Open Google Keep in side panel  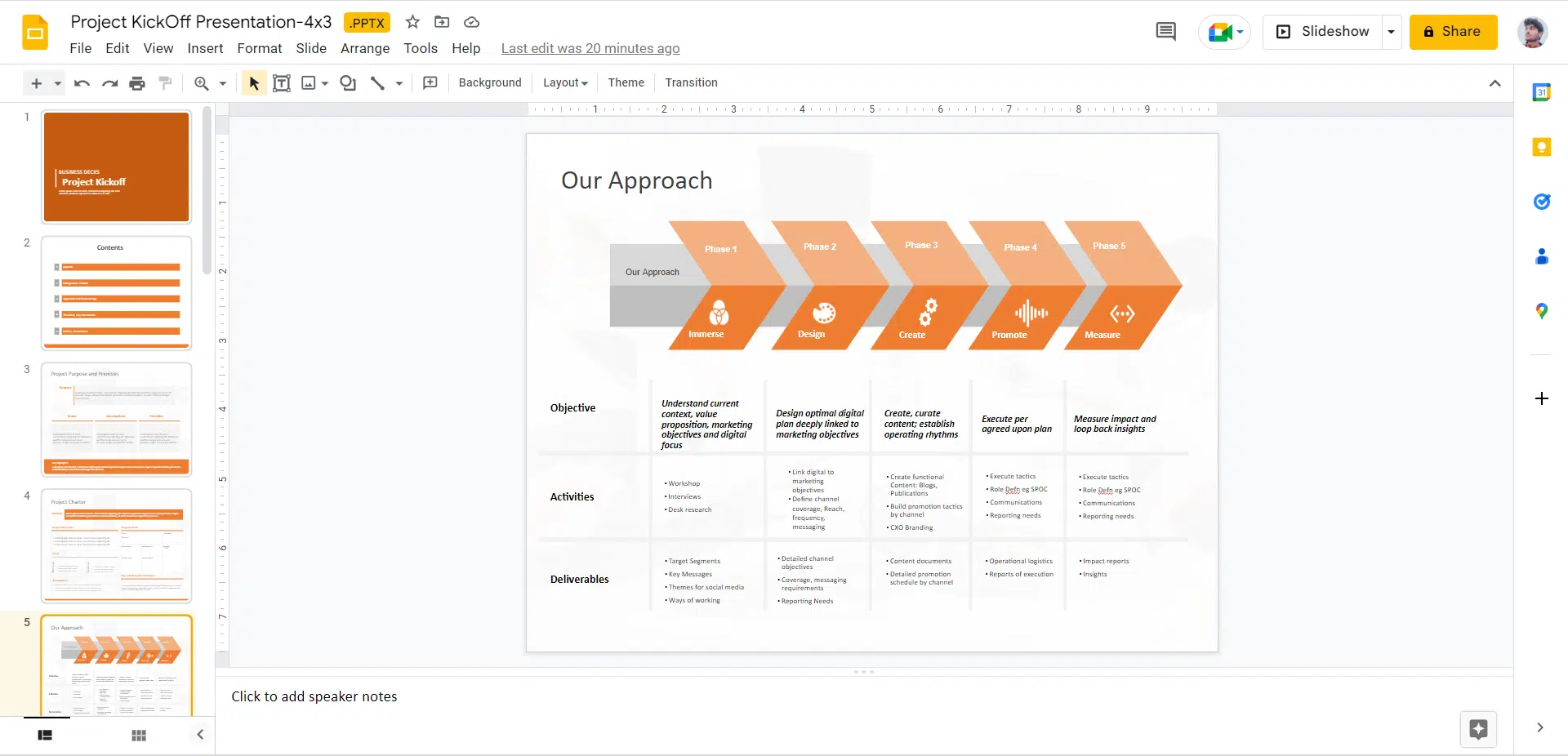click(1541, 147)
